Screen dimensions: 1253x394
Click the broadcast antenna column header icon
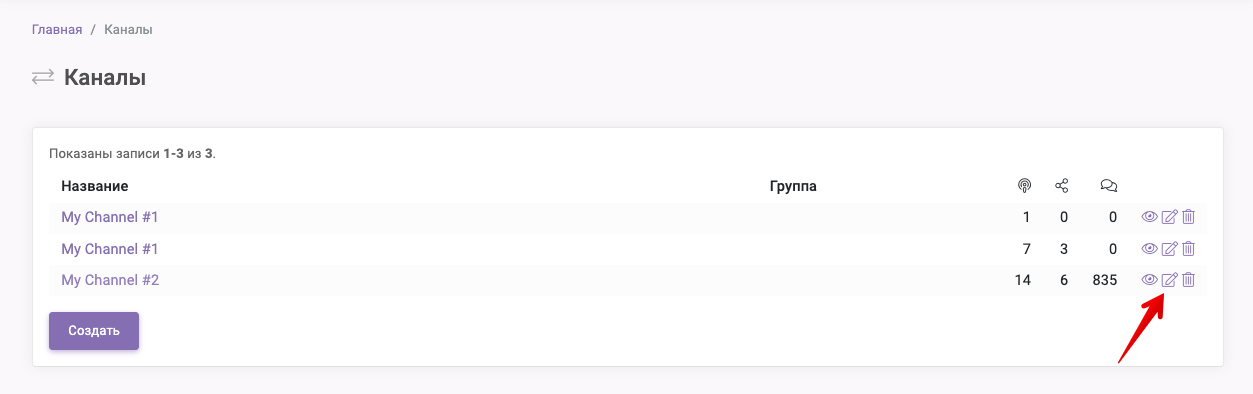point(1023,186)
